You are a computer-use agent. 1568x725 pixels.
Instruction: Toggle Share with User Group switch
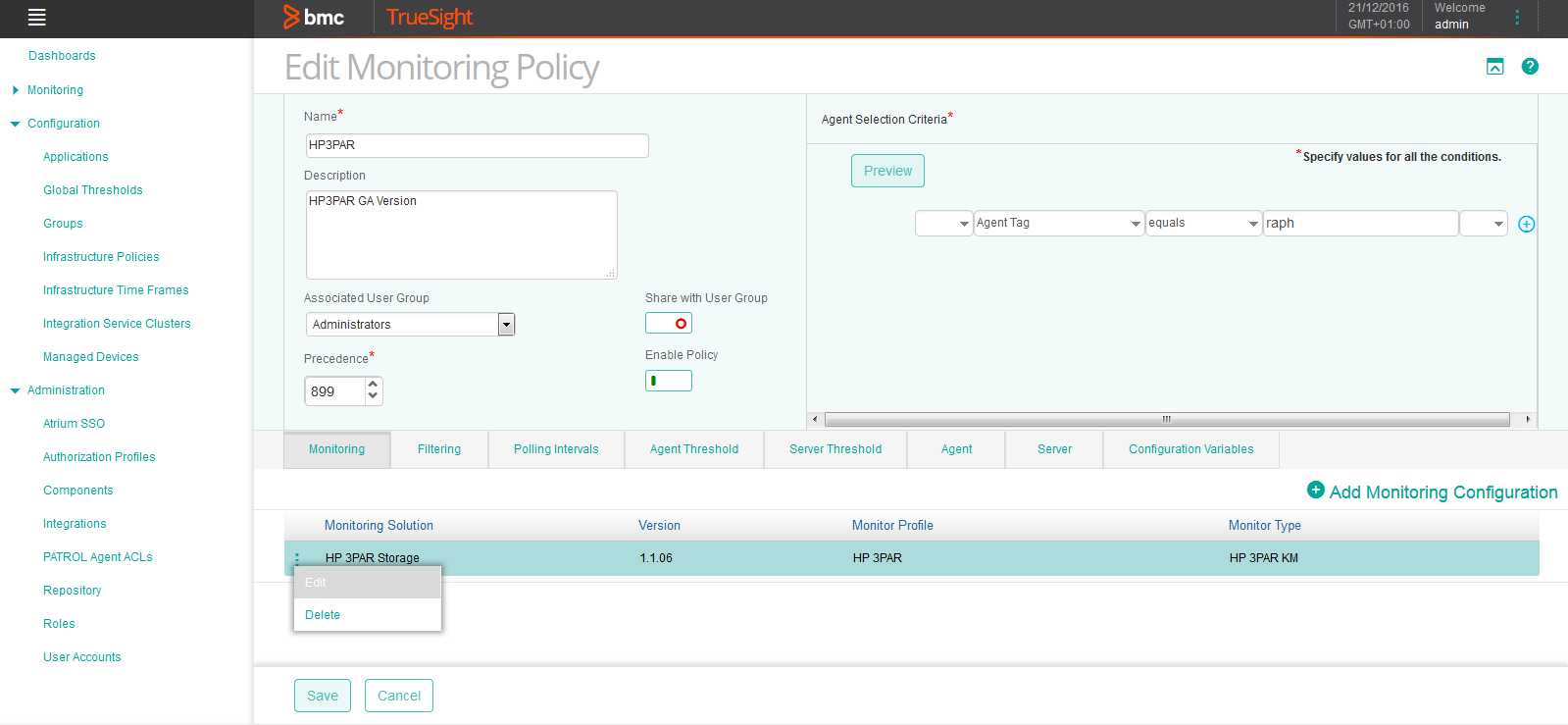(669, 323)
